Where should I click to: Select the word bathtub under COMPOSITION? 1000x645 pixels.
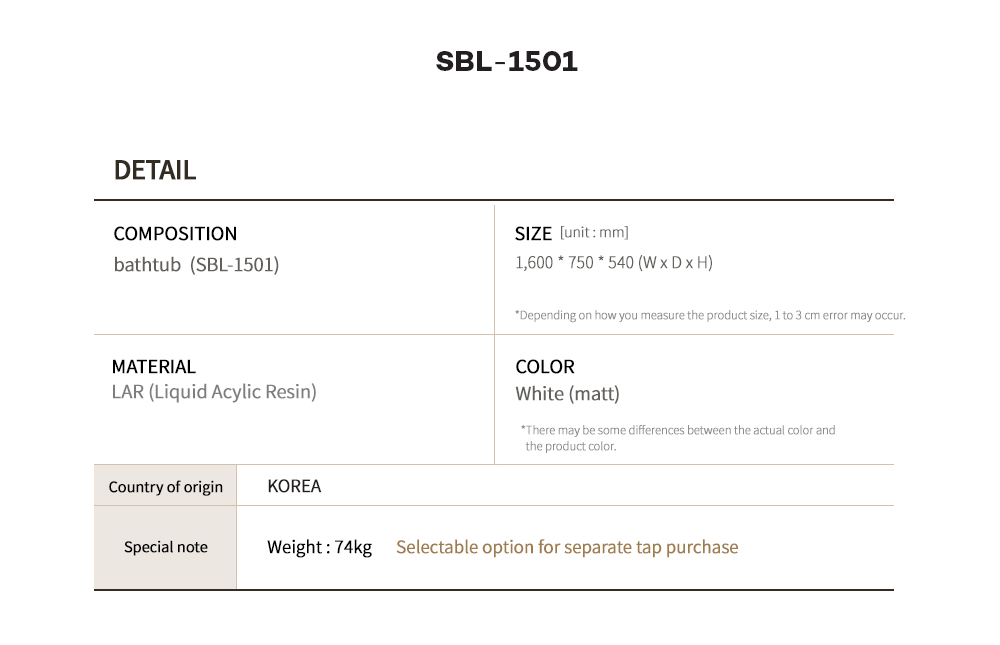pos(147,266)
